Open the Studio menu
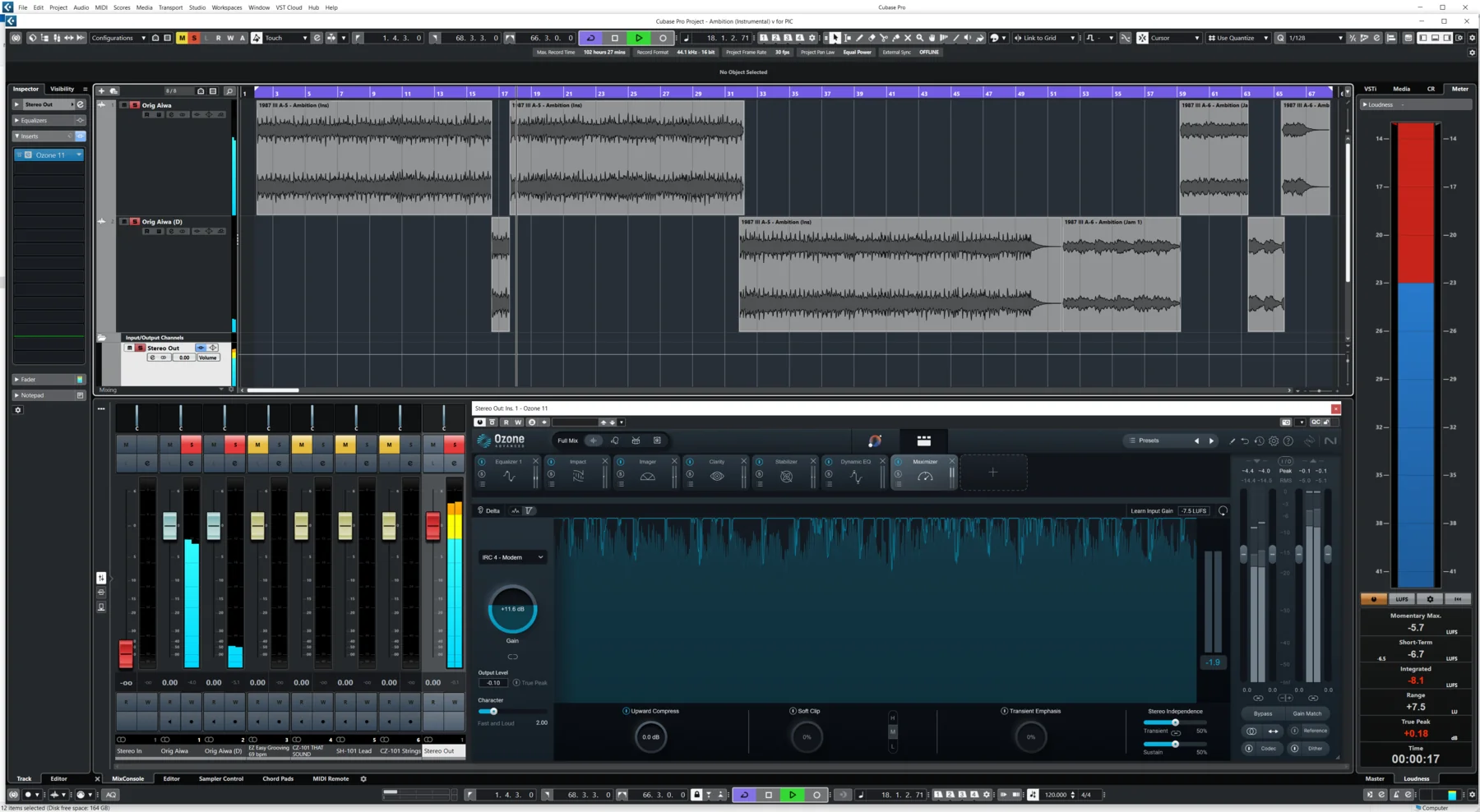 click(197, 7)
